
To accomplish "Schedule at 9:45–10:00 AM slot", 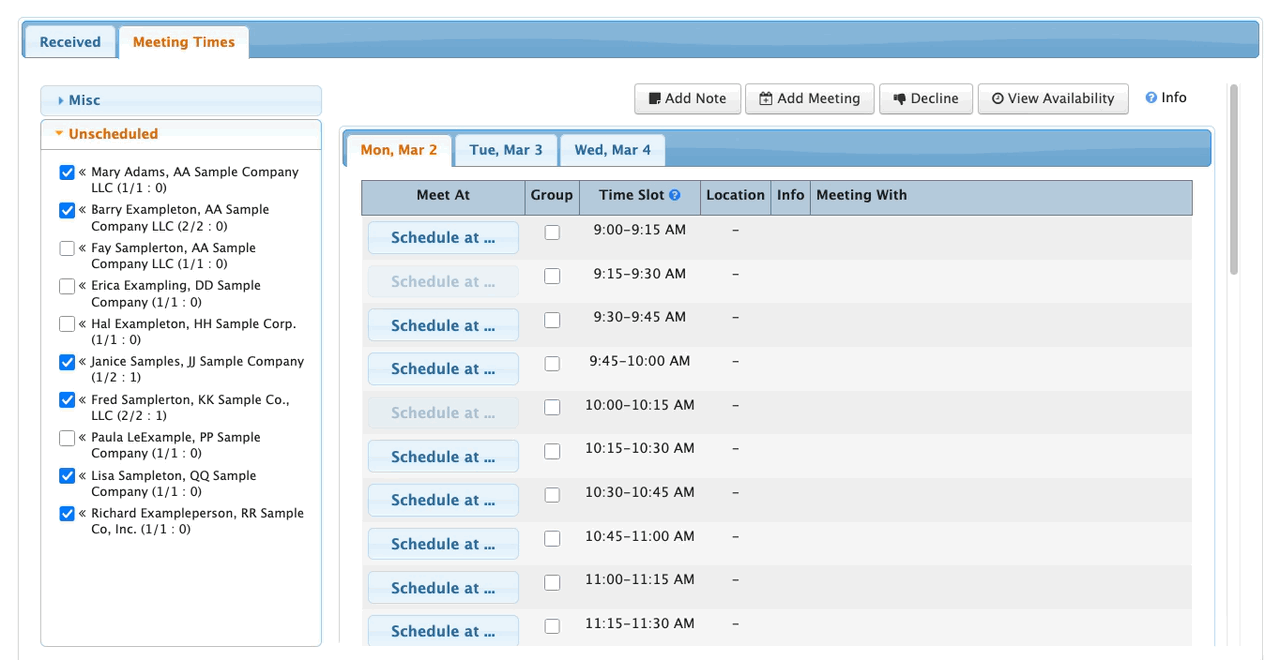I will coord(443,369).
